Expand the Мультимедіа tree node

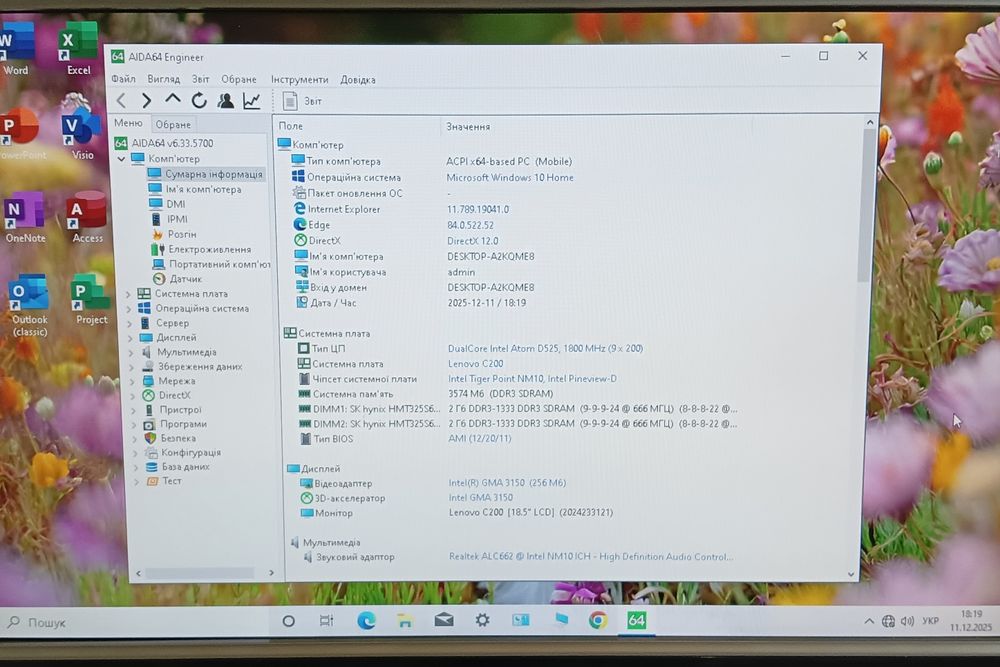point(131,352)
